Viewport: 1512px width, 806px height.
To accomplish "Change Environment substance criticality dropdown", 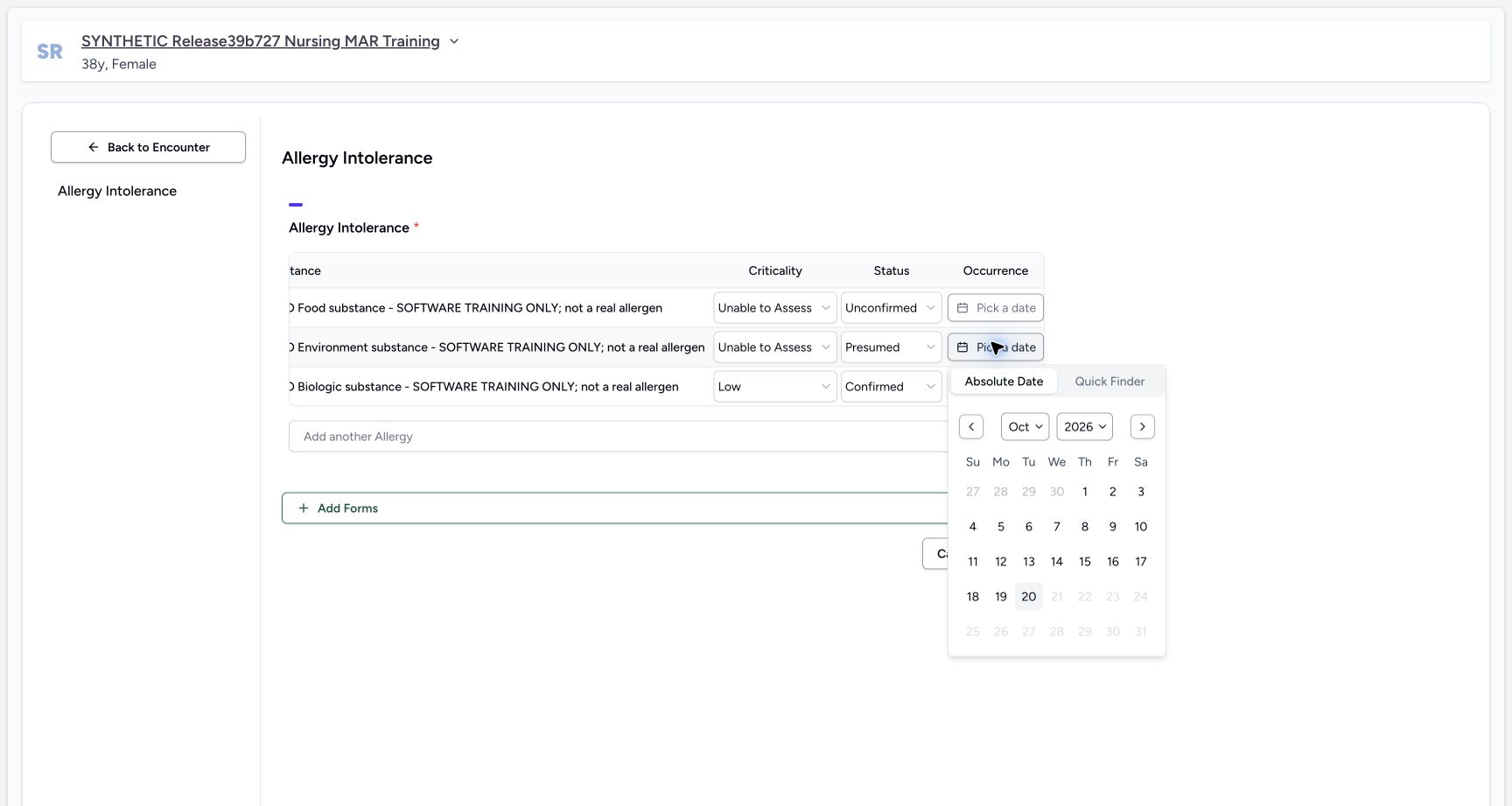I will click(x=775, y=347).
